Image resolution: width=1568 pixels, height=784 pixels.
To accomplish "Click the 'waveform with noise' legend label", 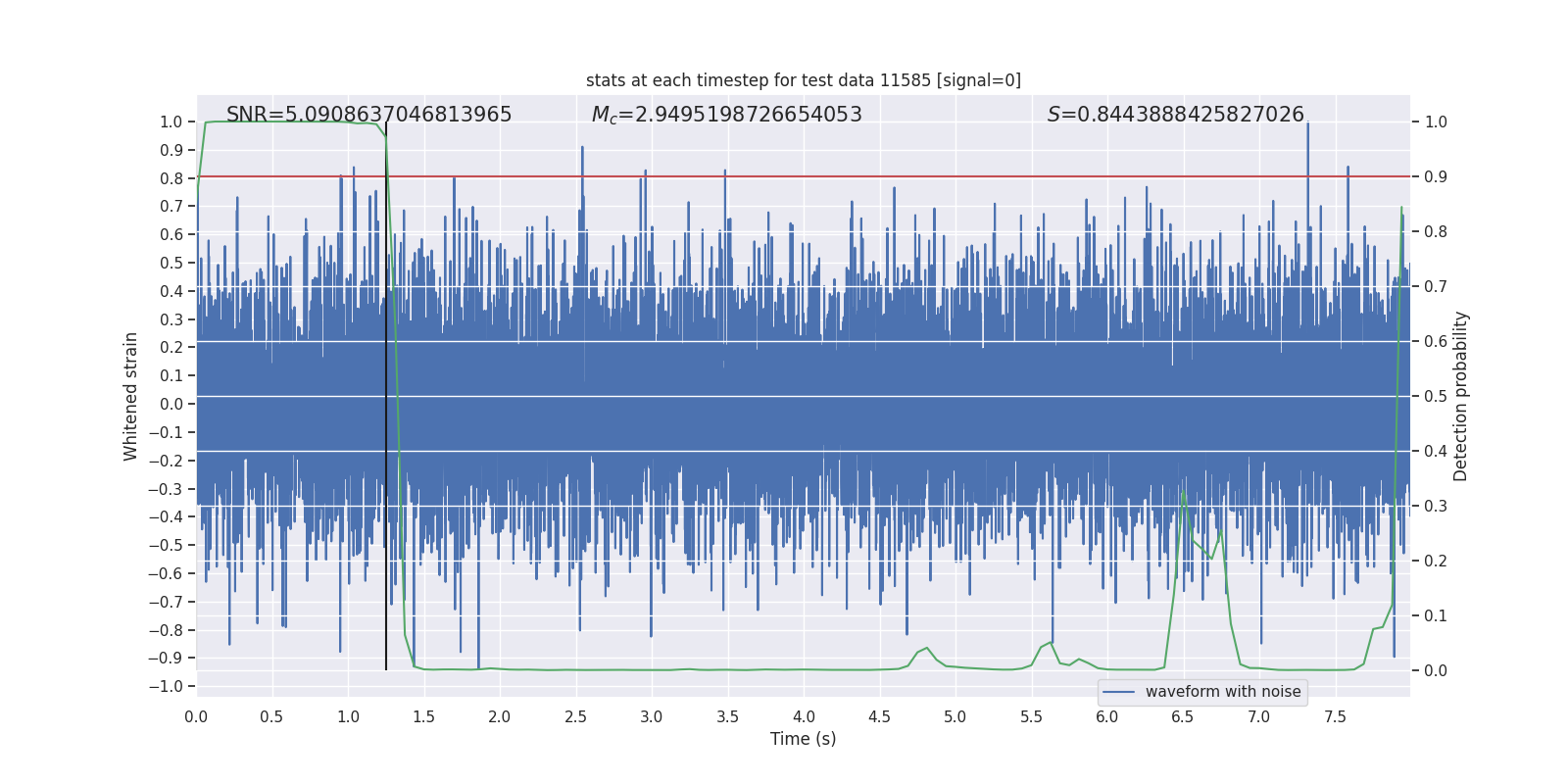I will [x=1222, y=692].
